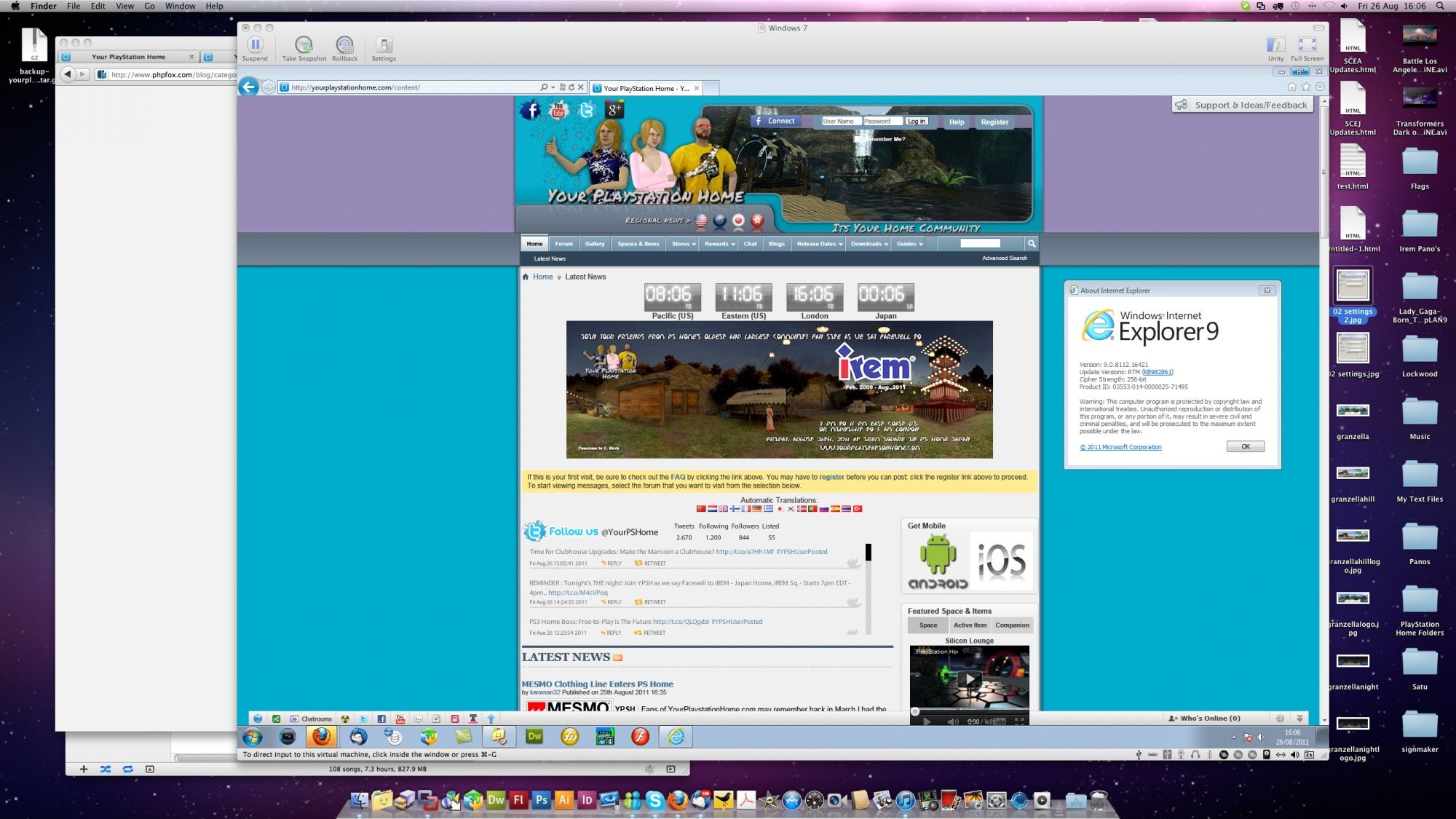Click the User Name input field
The image size is (1456, 819).
841,122
